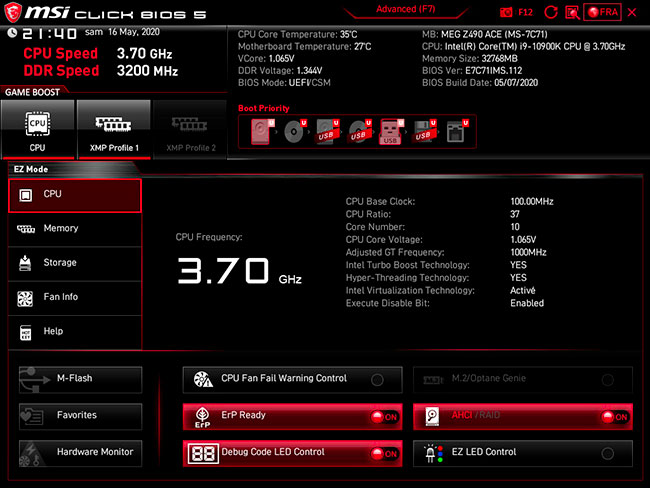Viewport: 650px width, 488px height.
Task: Disable Debug Code LED Control
Action: point(384,453)
